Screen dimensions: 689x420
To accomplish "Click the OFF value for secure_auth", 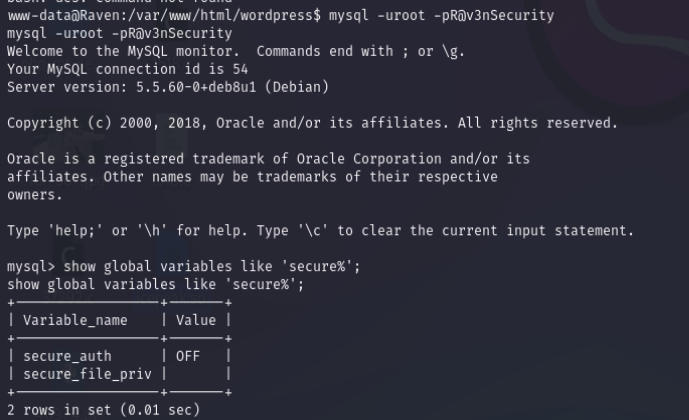I will pyautogui.click(x=188, y=356).
